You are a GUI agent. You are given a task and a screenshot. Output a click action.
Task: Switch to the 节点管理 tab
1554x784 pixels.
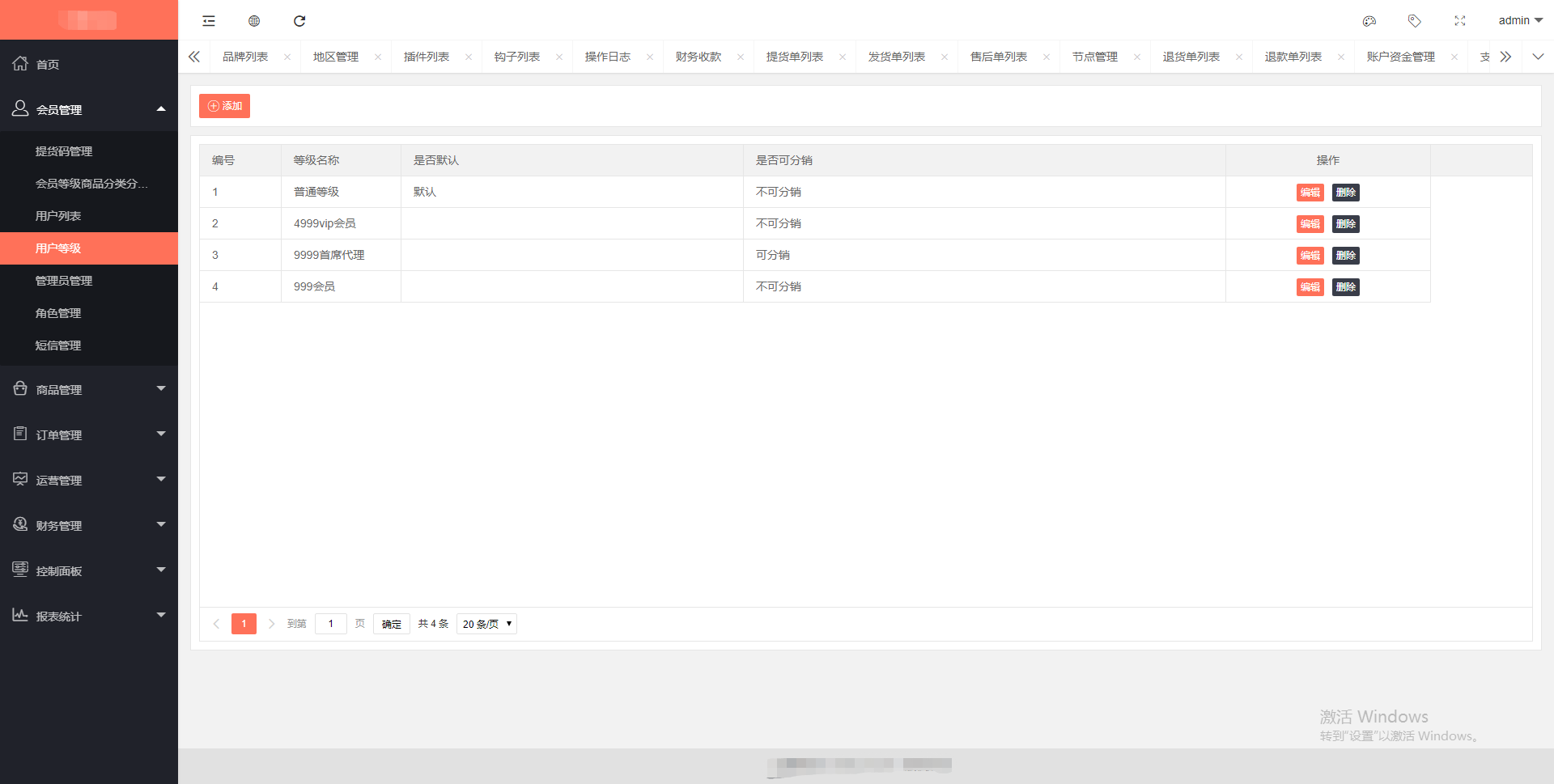coord(1095,57)
